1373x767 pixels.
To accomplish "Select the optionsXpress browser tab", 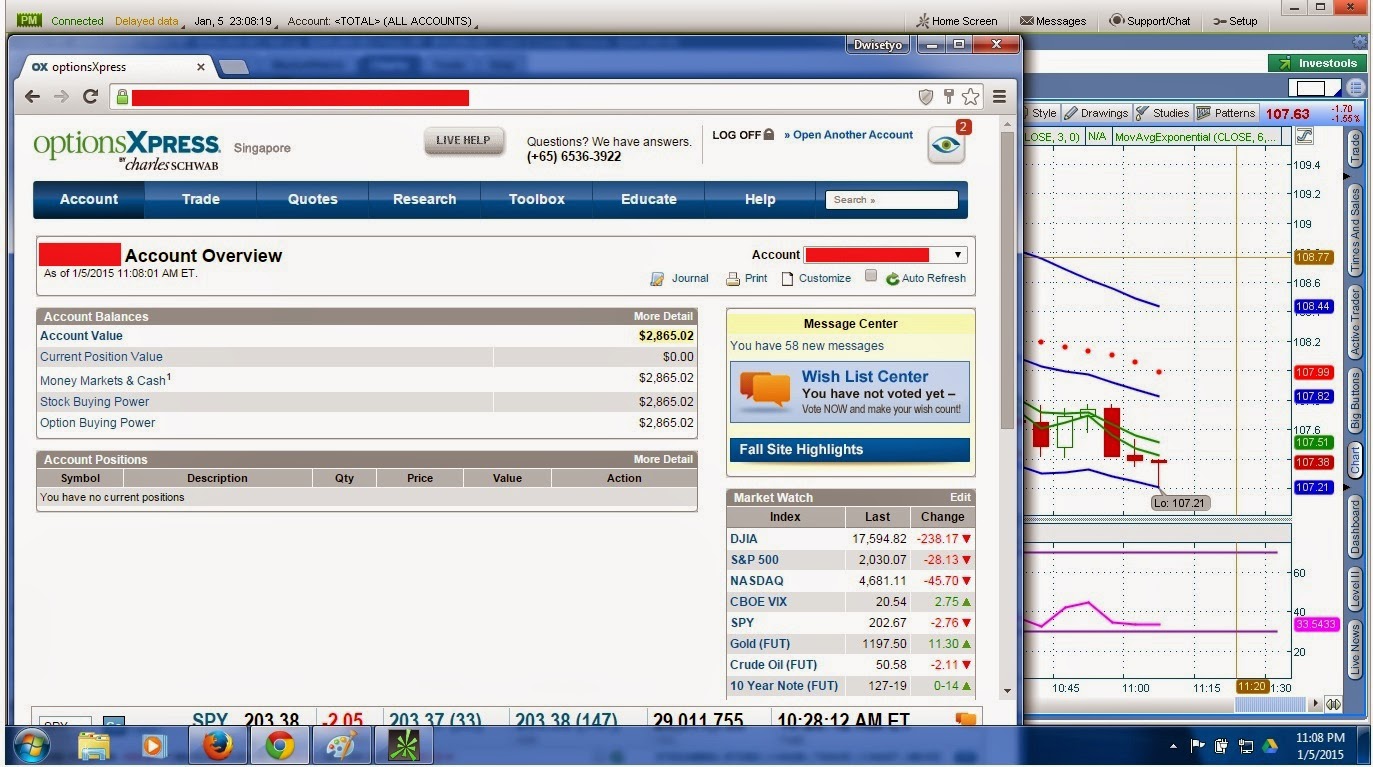I will [115, 67].
